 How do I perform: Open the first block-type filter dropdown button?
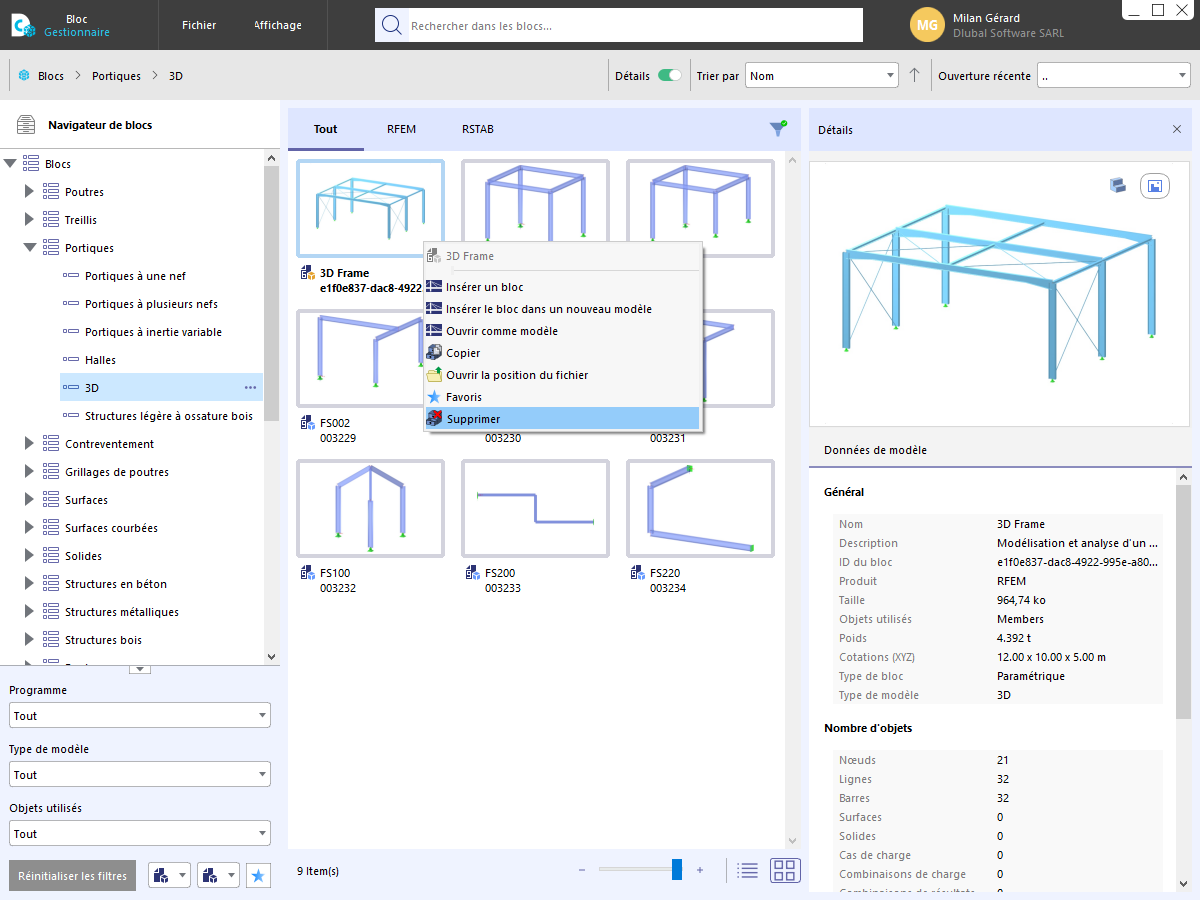(170, 876)
